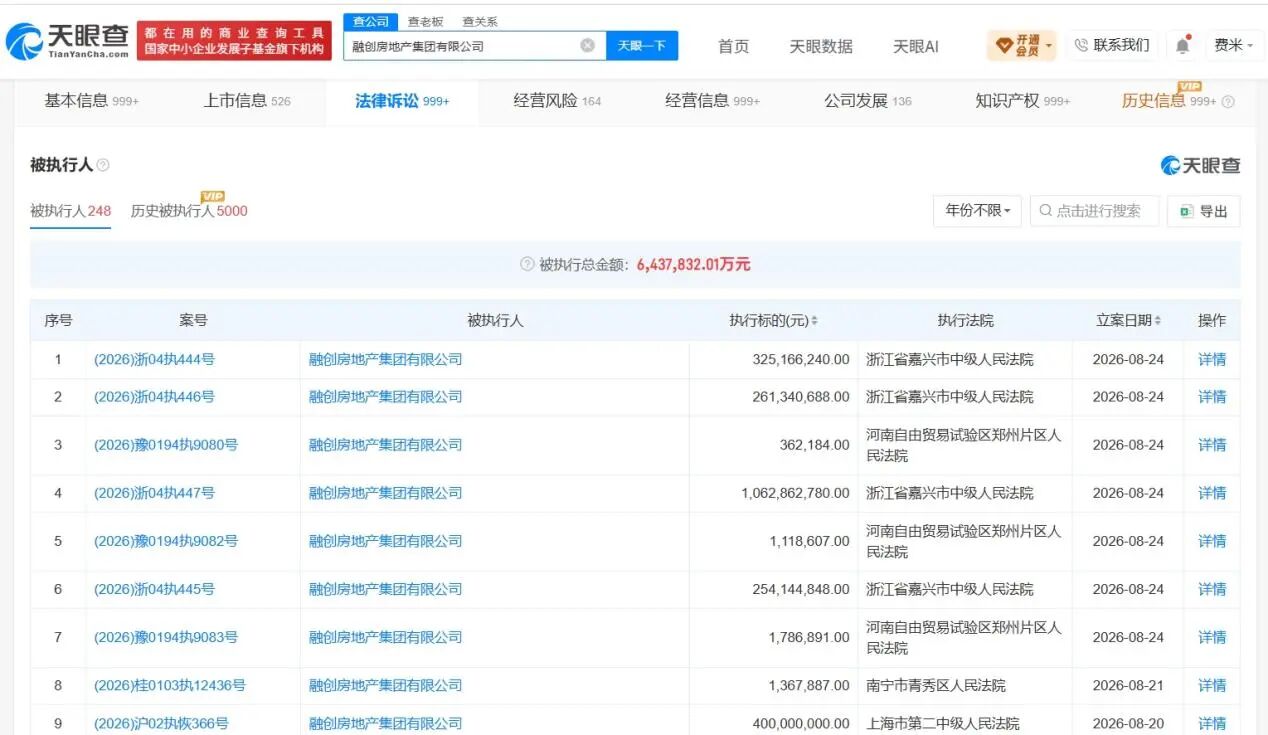Click 融创房地产集团有限公司 in row 4
The height and width of the screenshot is (735, 1268).
tap(386, 493)
